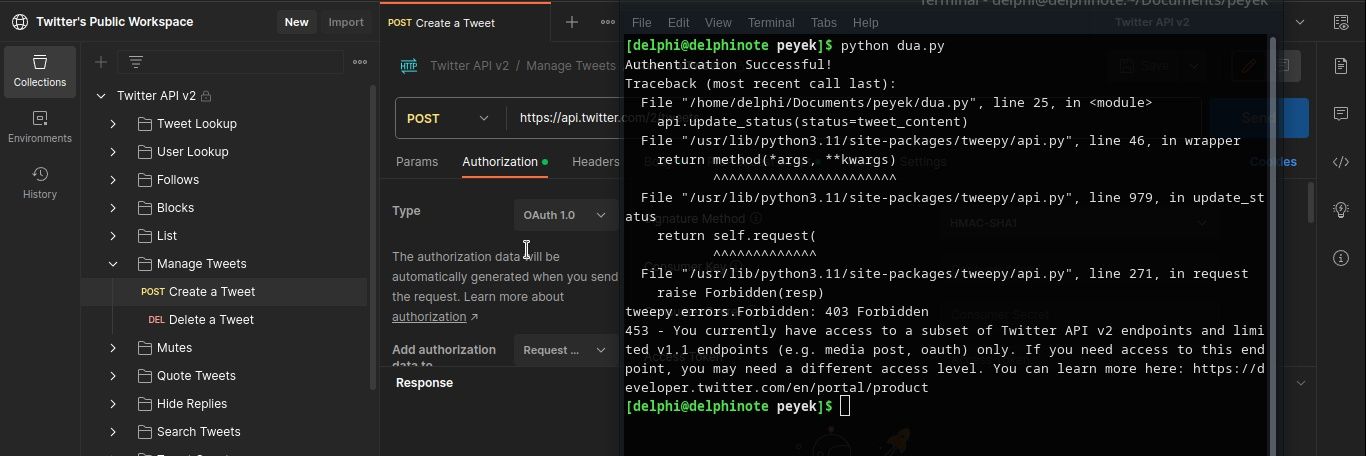Expand the Follows folder chevron
The width and height of the screenshot is (1366, 456).
[113, 180]
